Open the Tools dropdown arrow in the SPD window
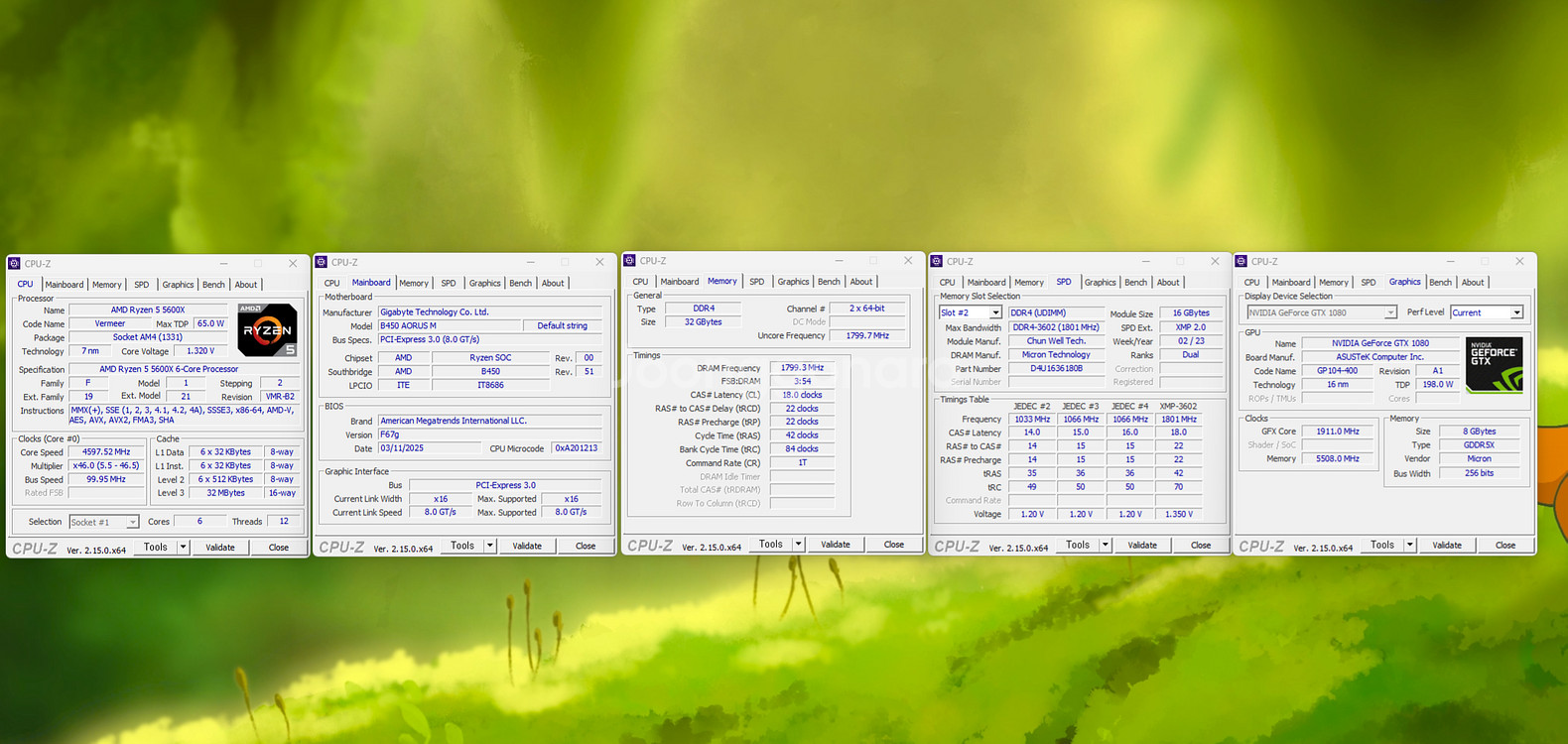Image resolution: width=1568 pixels, height=744 pixels. 1105,545
